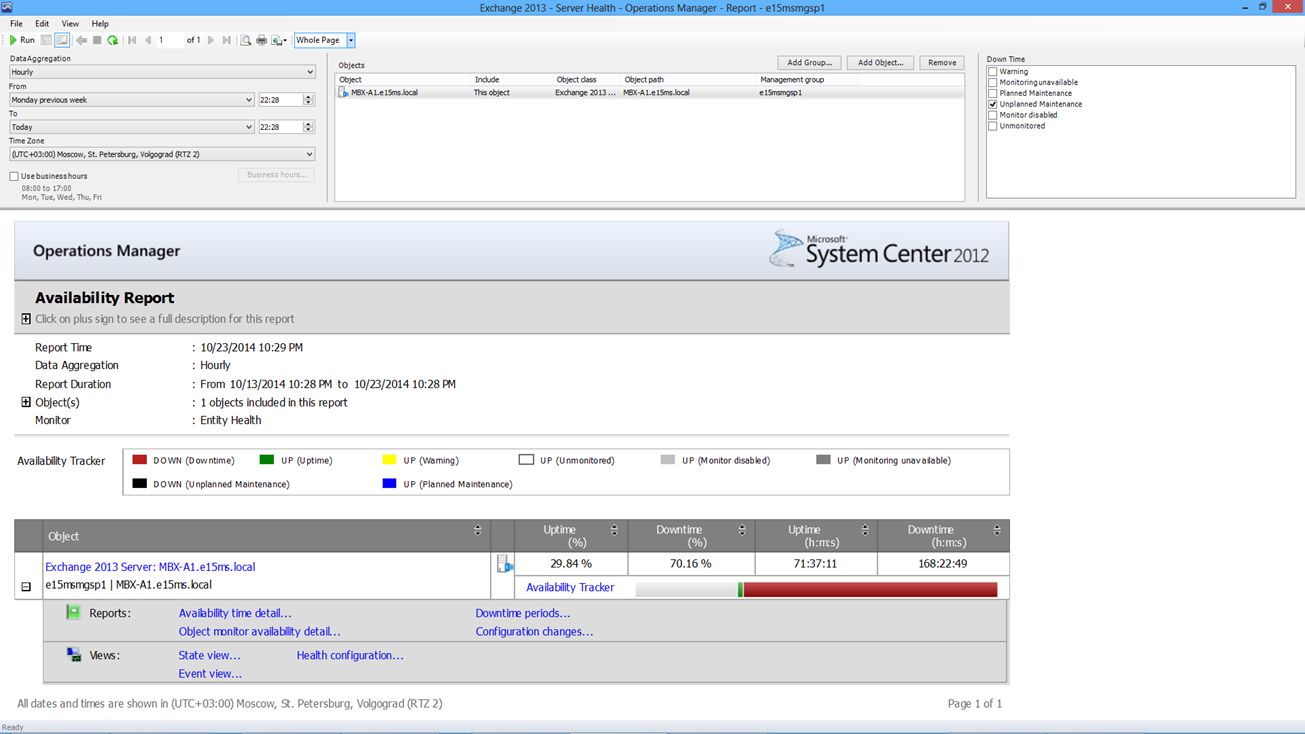Adjust the From time spinner

[309, 100]
